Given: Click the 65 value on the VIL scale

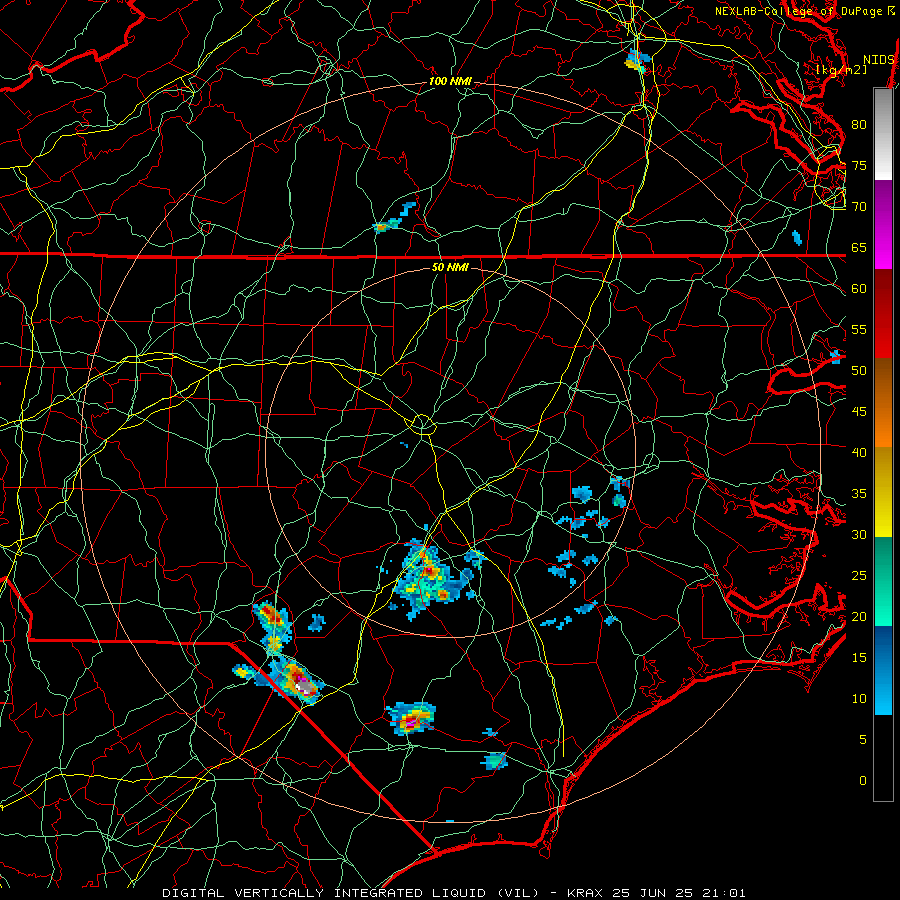Looking at the screenshot, I should point(859,248).
